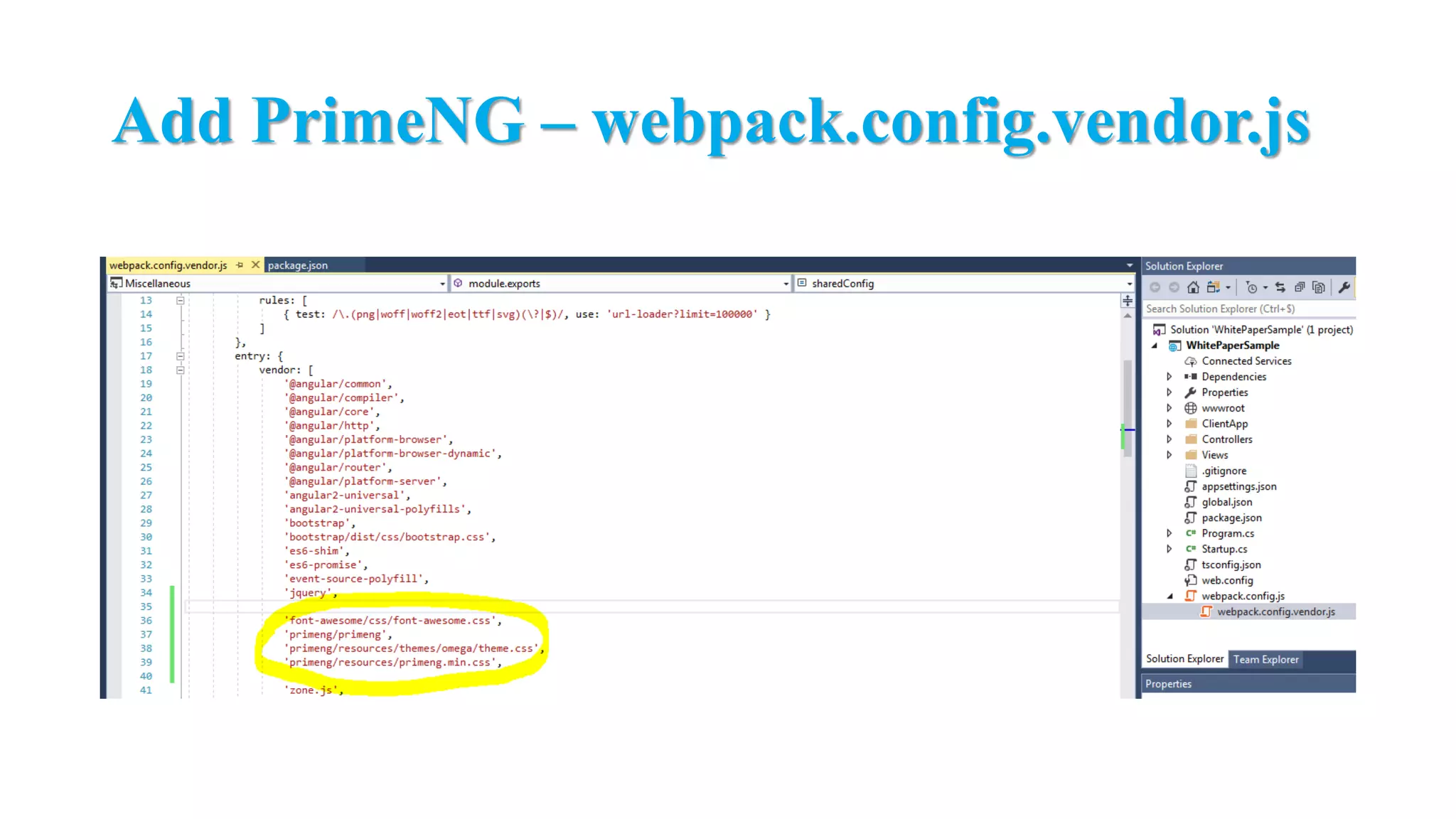Viewport: 1456px width, 819px height.
Task: Select Connected Services in tree
Action: (x=1246, y=361)
